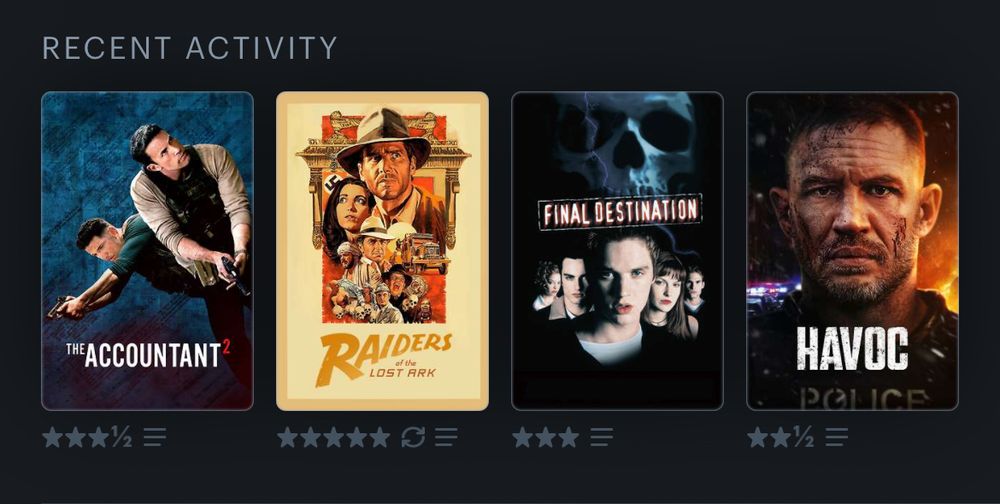Select the third star under Final Destination
The width and height of the screenshot is (1000, 504).
pyautogui.click(x=569, y=437)
